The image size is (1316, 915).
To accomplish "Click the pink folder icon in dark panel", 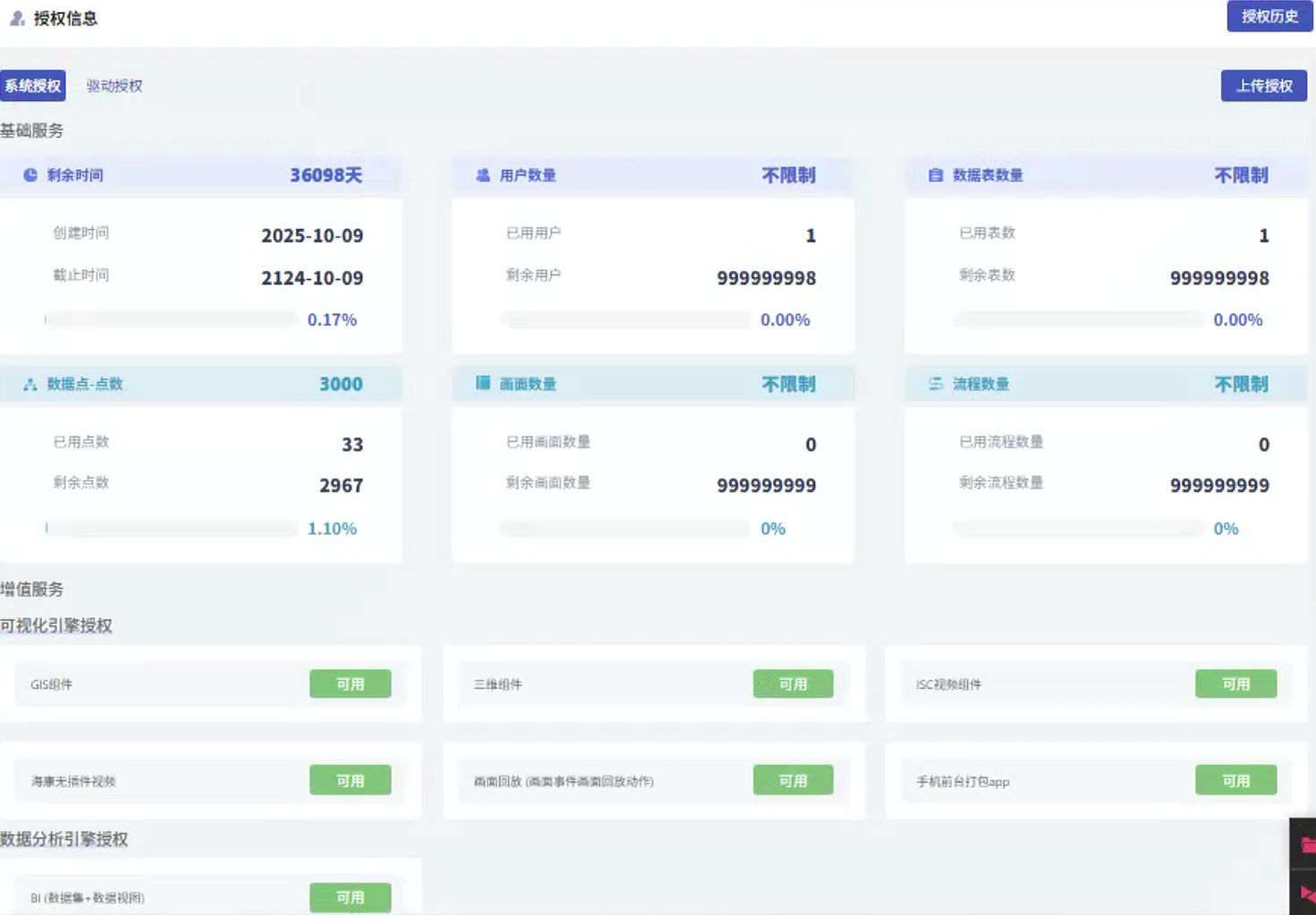I will [x=1307, y=843].
